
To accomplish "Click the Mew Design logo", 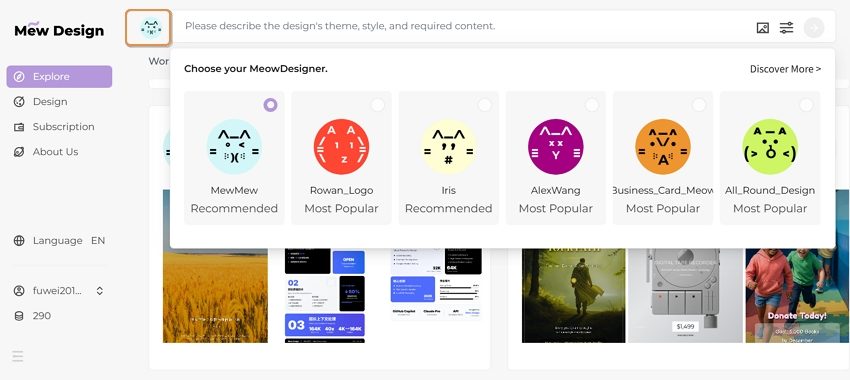I will [x=59, y=30].
